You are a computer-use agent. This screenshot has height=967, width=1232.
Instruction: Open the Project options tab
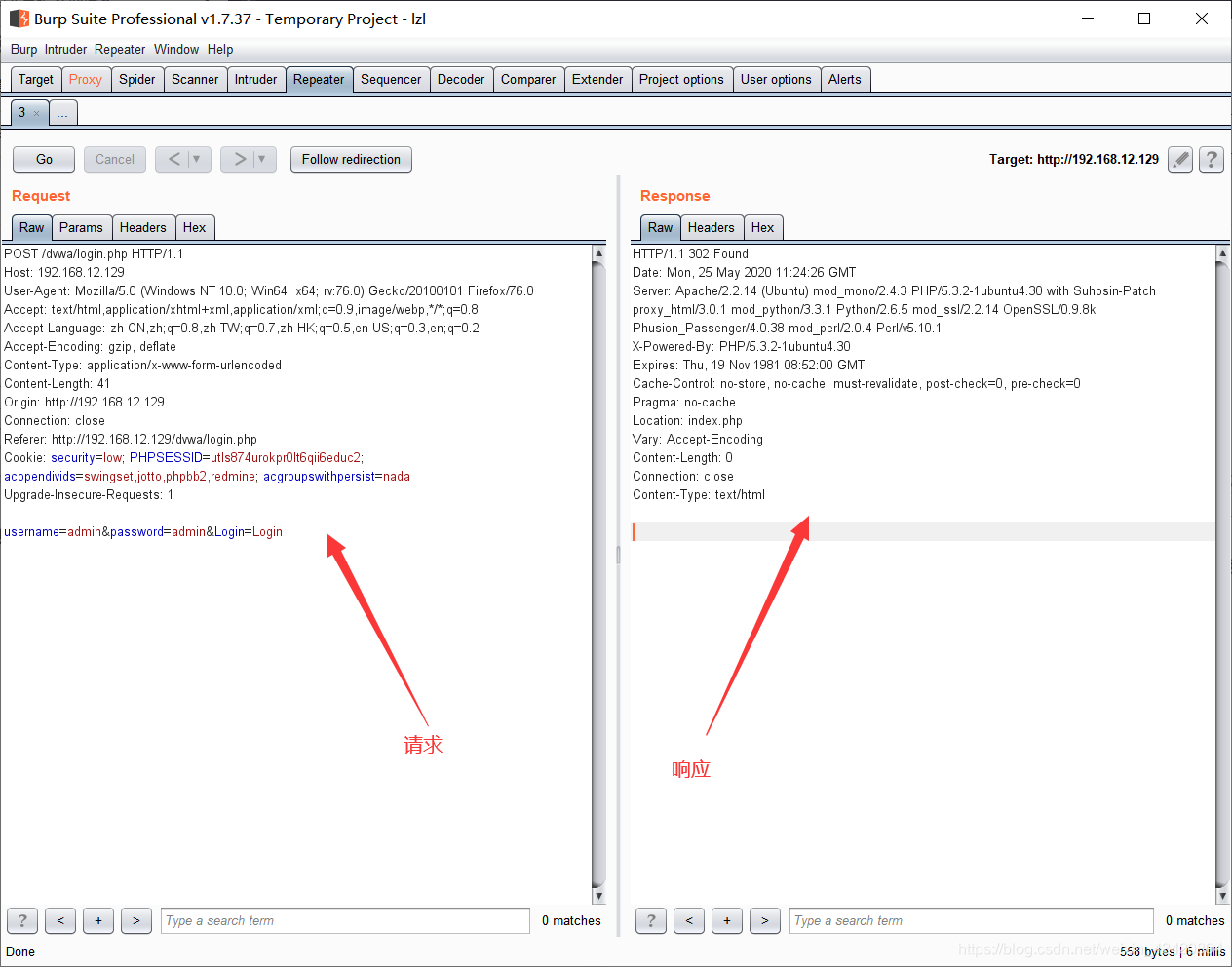681,80
